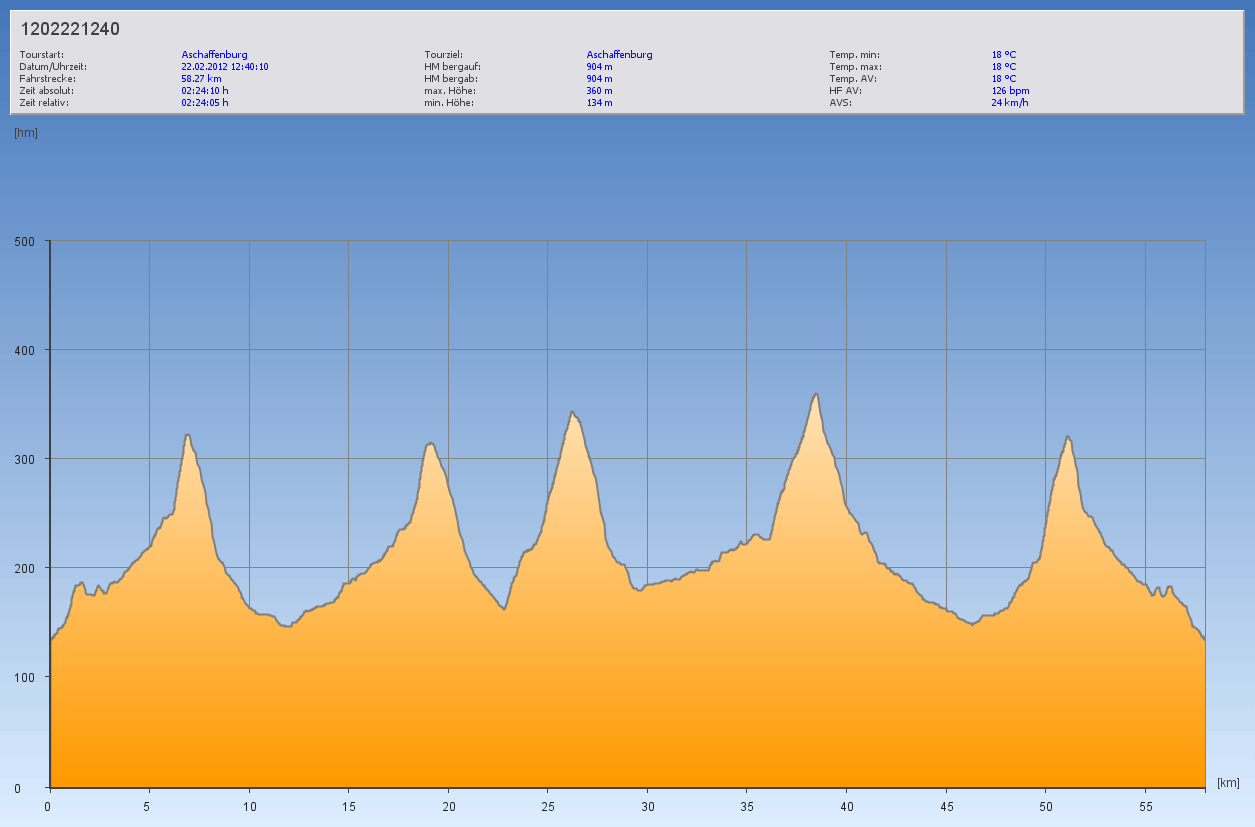Click the [km] horizontal axis unit label
The width and height of the screenshot is (1255, 827).
pos(1228,783)
